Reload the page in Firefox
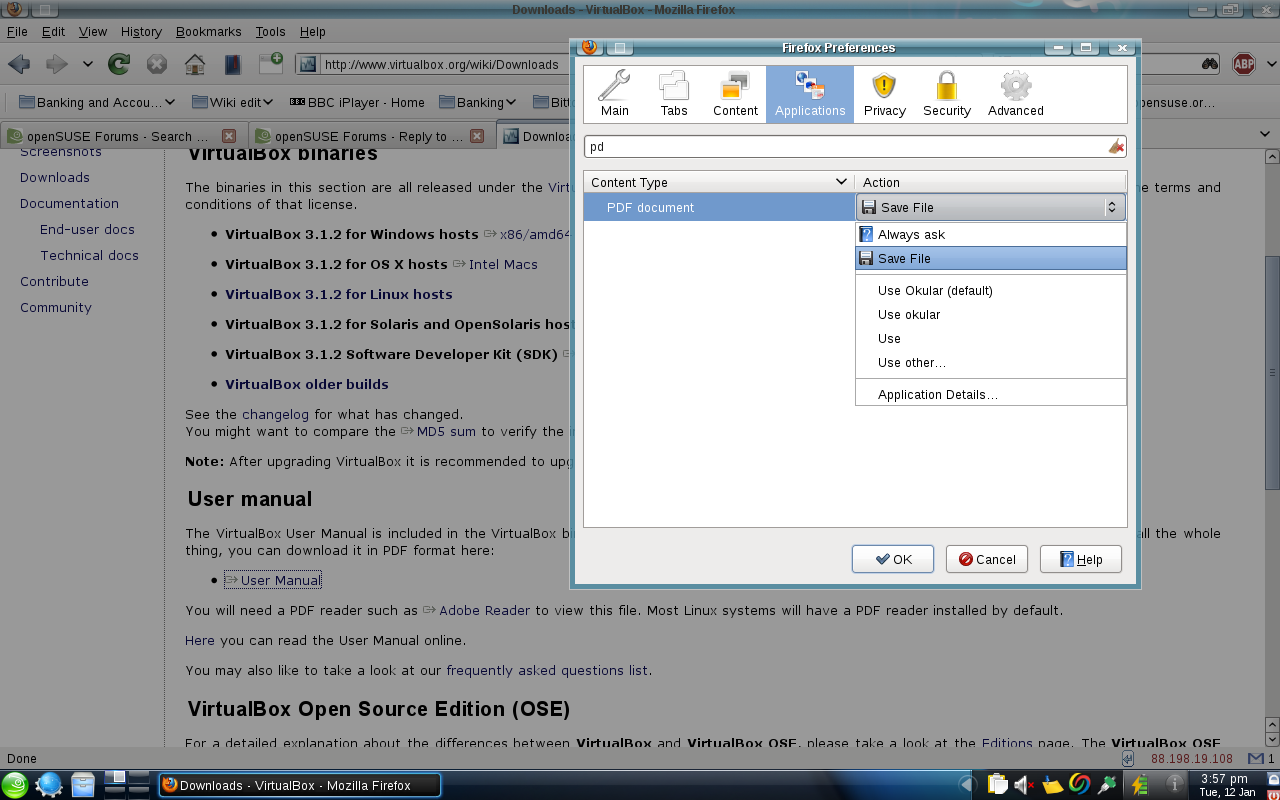 [119, 64]
